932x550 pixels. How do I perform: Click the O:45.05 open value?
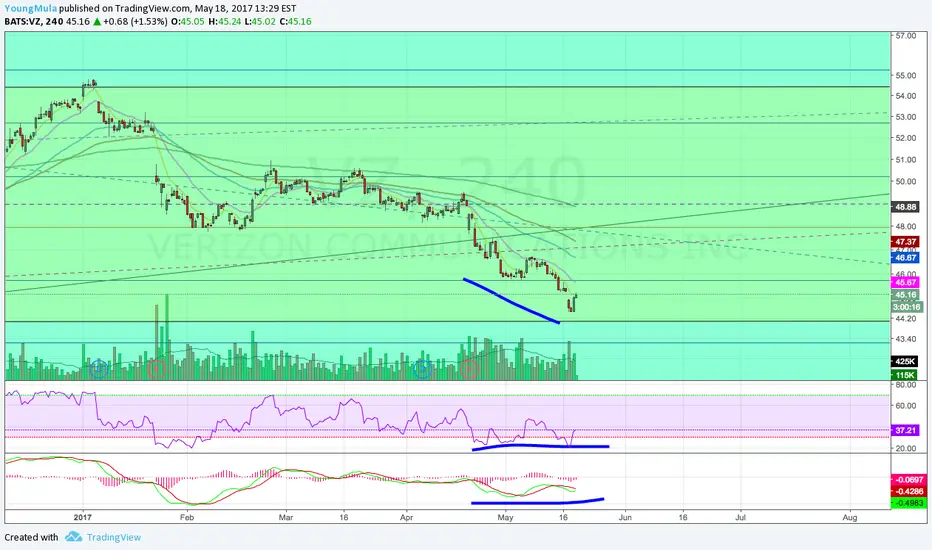(188, 21)
